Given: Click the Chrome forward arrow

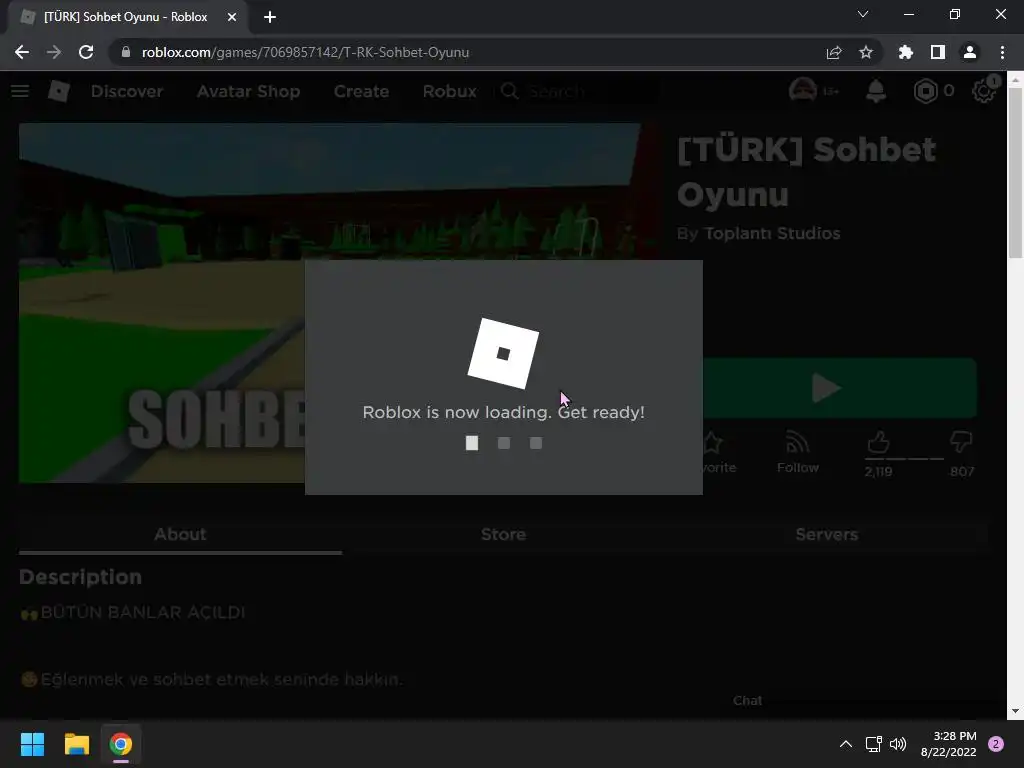Looking at the screenshot, I should tap(54, 52).
